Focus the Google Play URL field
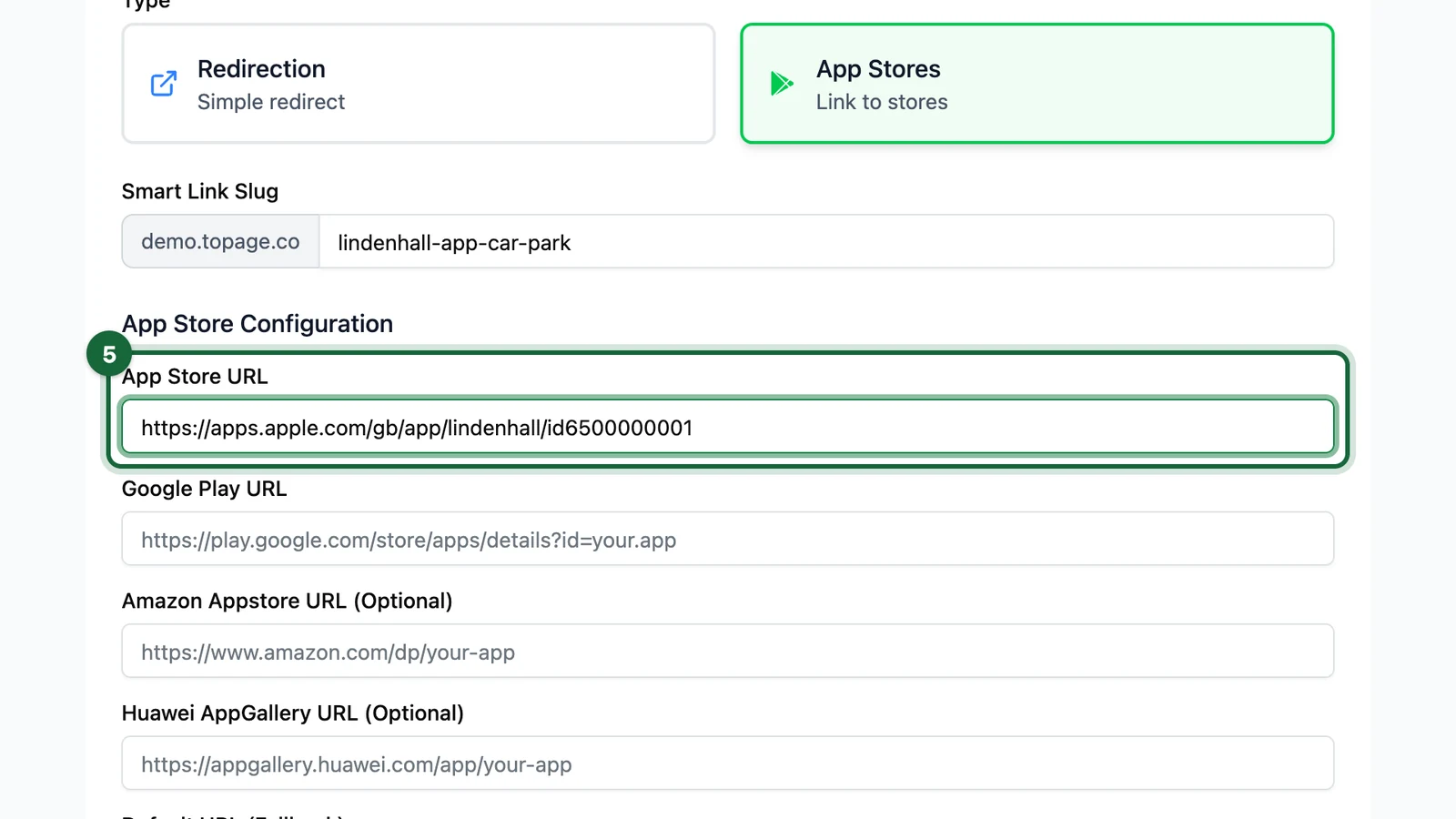 (x=728, y=539)
